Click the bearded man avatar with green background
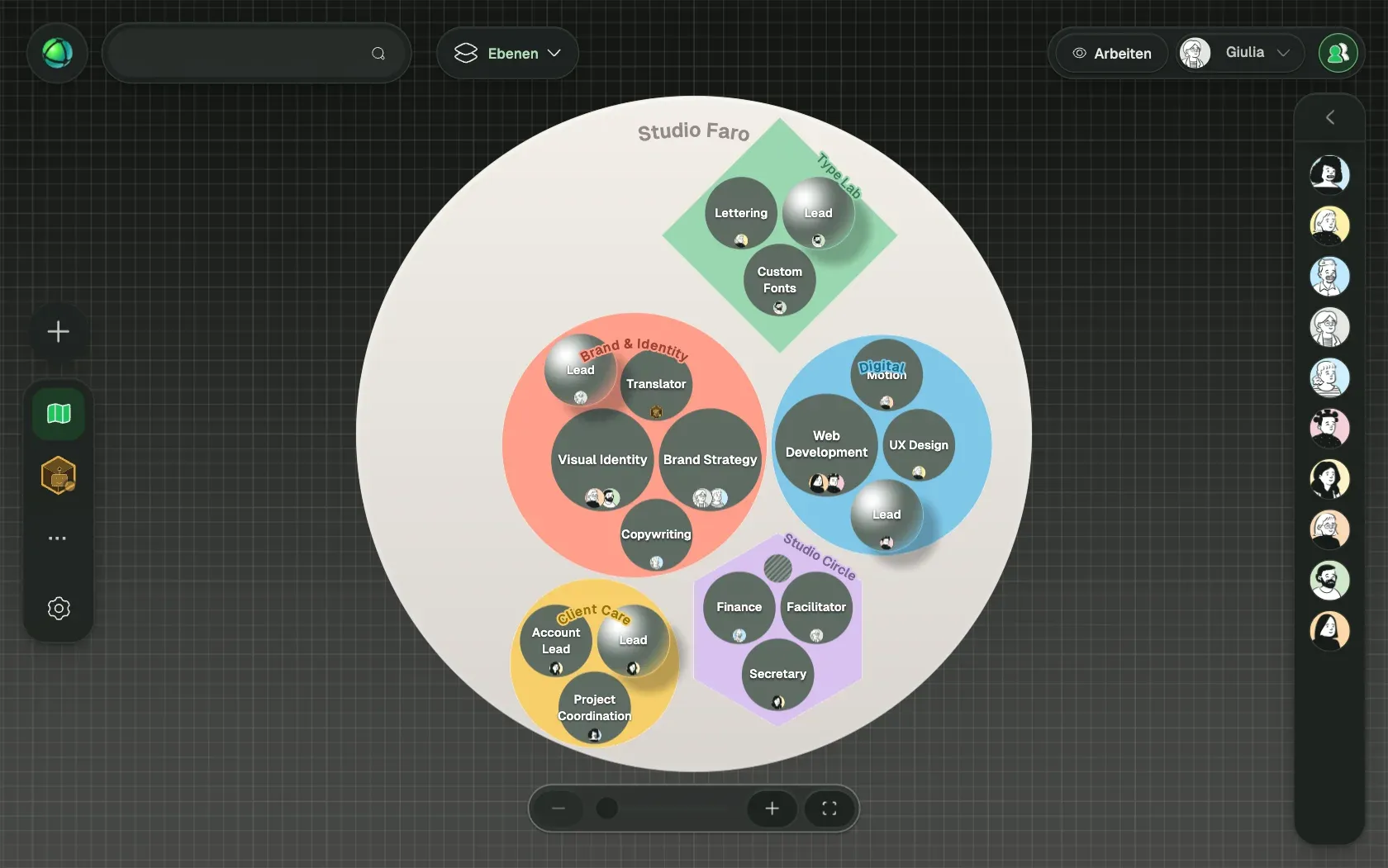 tap(1329, 581)
